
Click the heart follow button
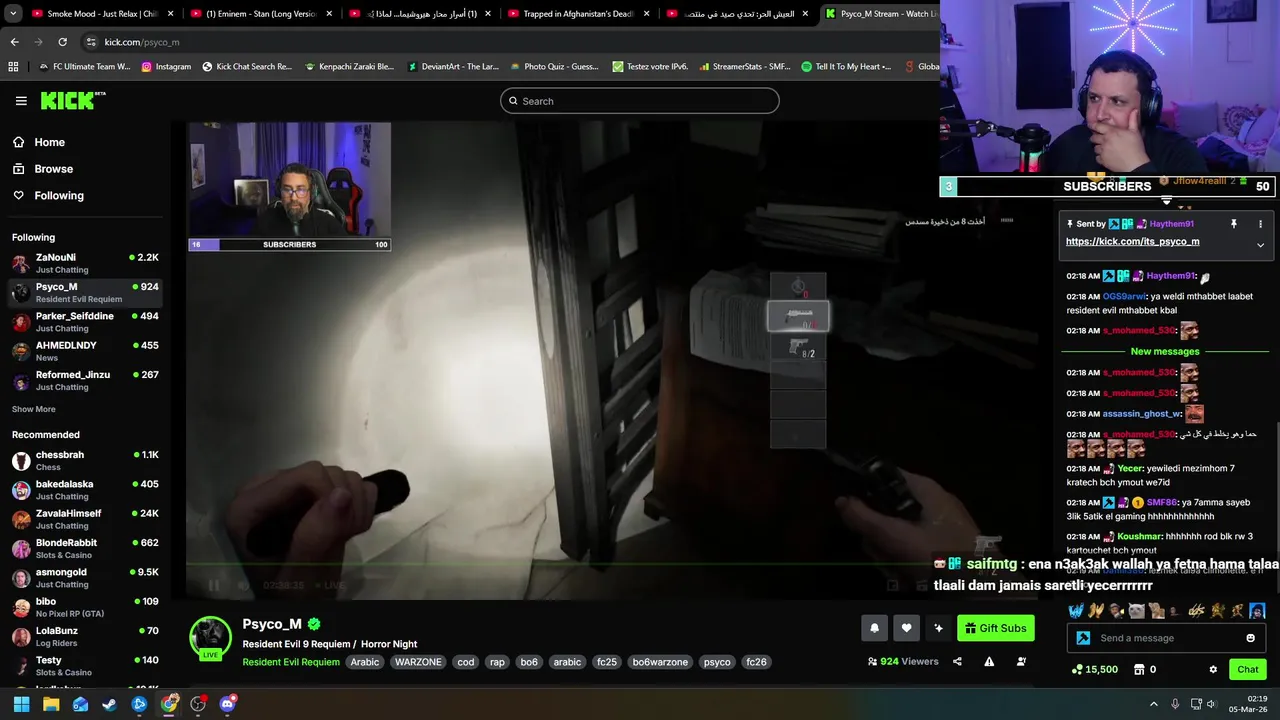click(906, 628)
